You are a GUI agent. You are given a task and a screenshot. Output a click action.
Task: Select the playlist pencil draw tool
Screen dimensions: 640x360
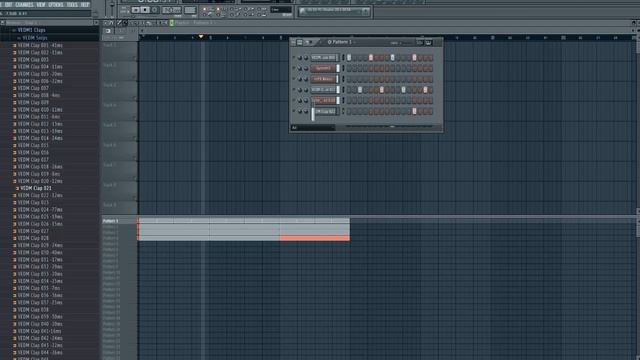(119, 23)
